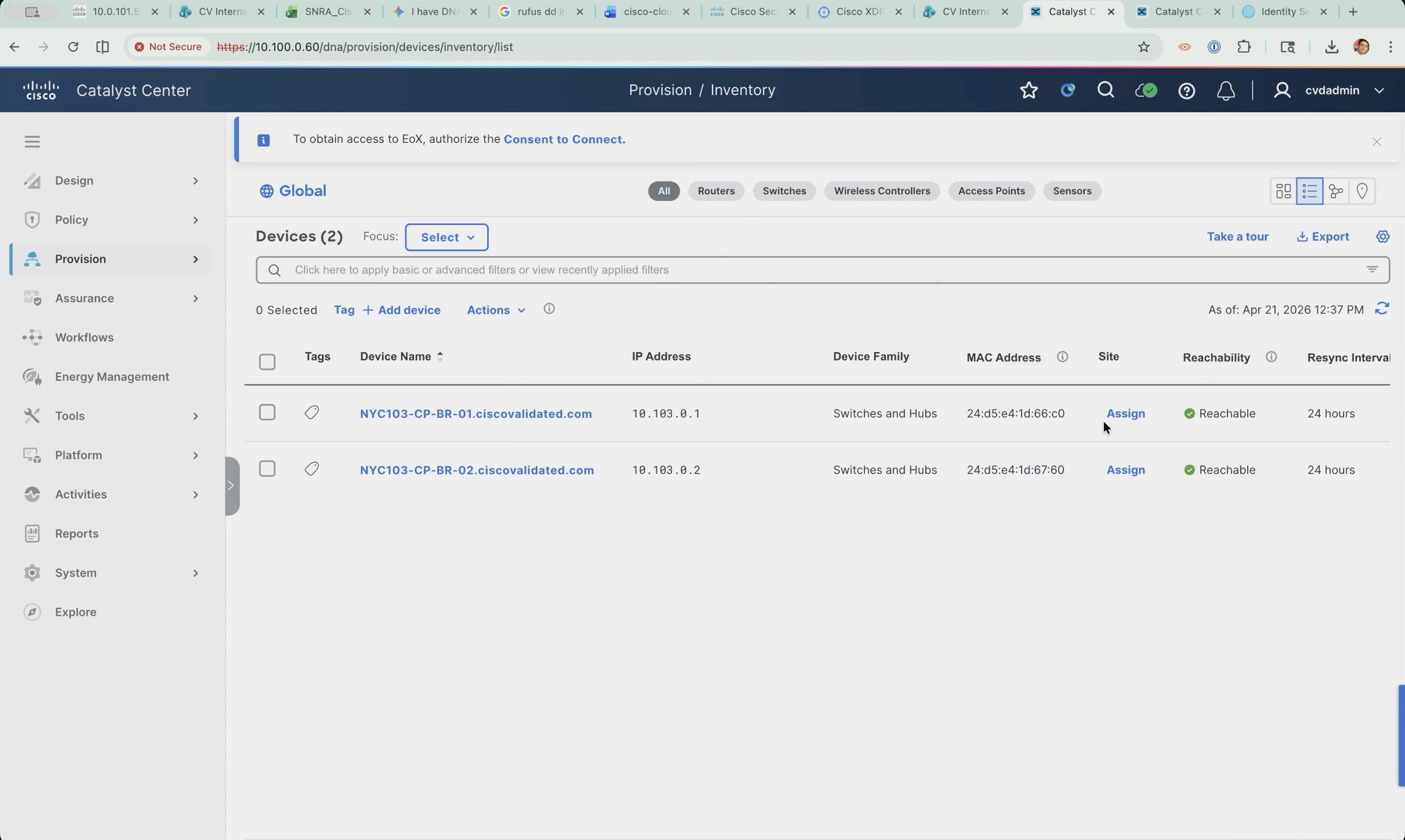Filter devices by Wireless Controllers
Viewport: 1405px width, 840px height.
[882, 191]
